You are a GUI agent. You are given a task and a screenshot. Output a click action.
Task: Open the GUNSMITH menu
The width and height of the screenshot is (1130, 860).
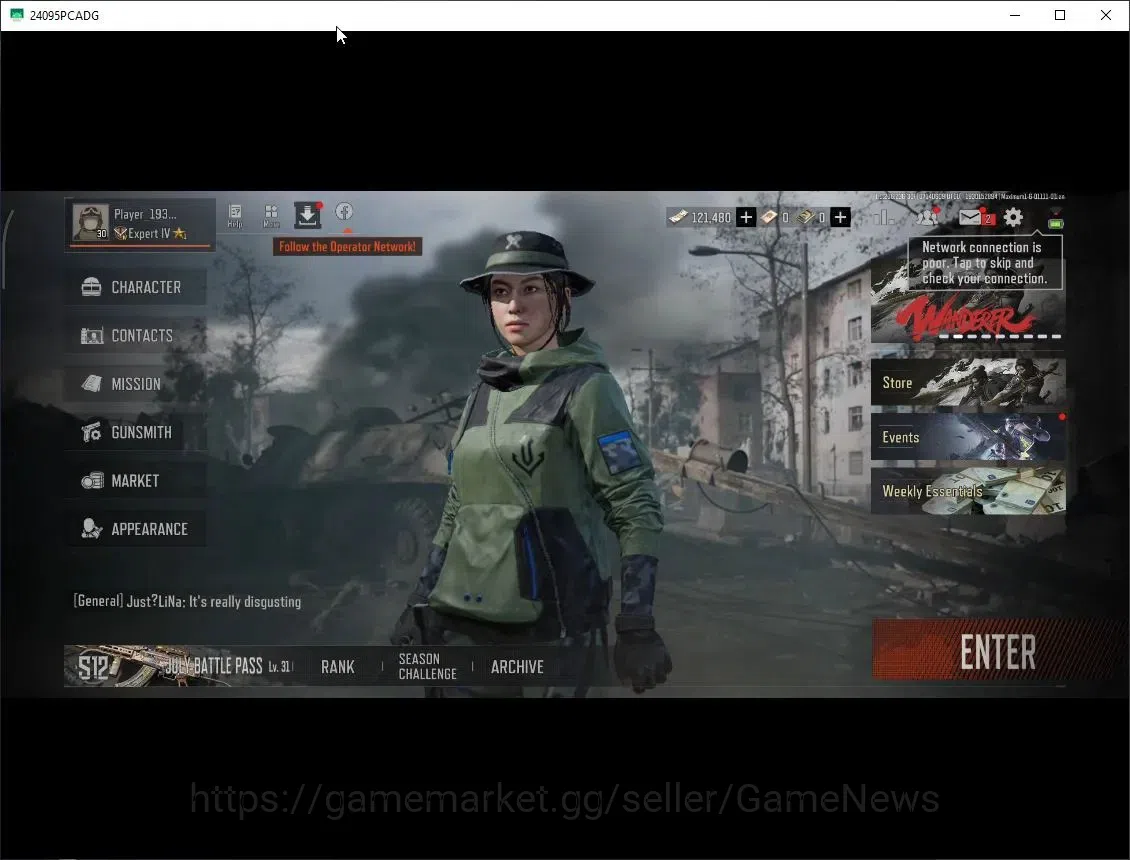[x=135, y=433]
